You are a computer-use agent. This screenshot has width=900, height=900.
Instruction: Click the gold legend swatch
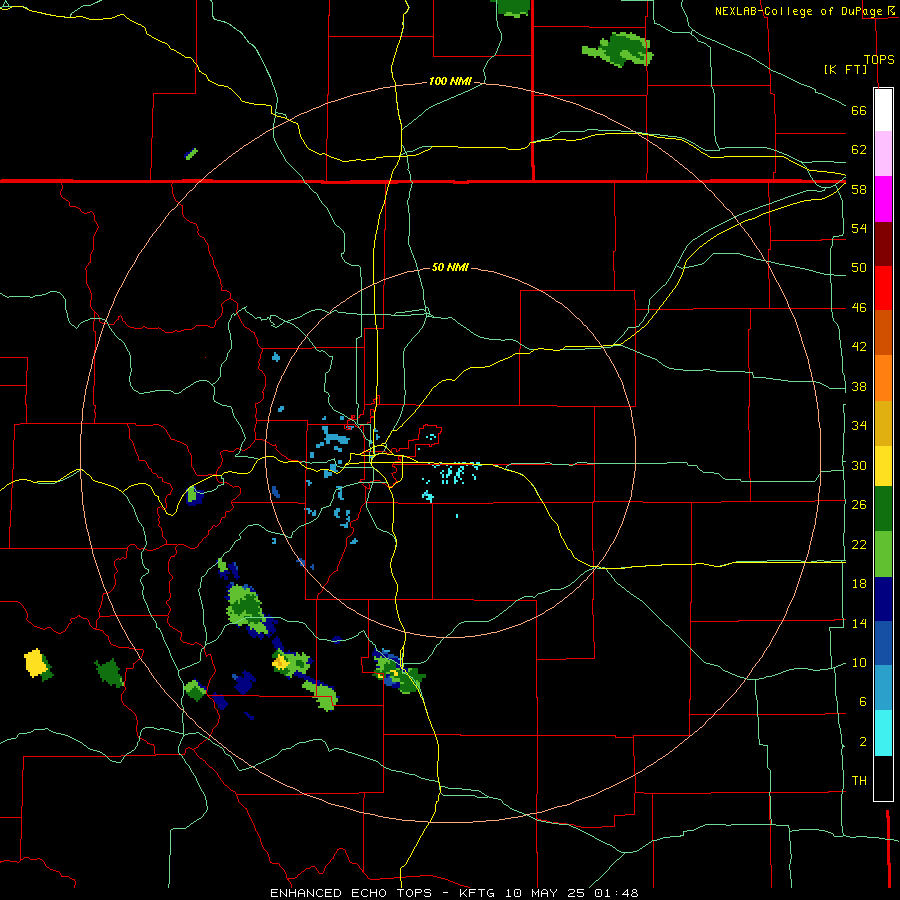[x=883, y=423]
